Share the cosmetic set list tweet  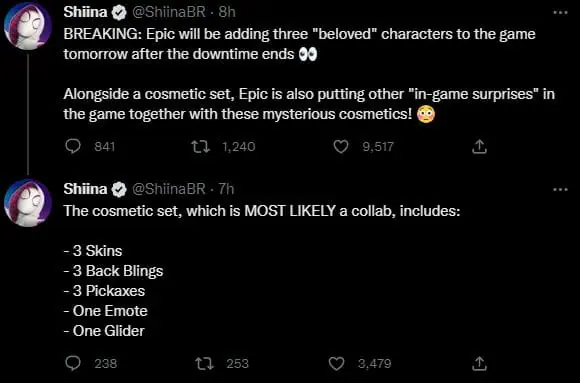coord(479,363)
